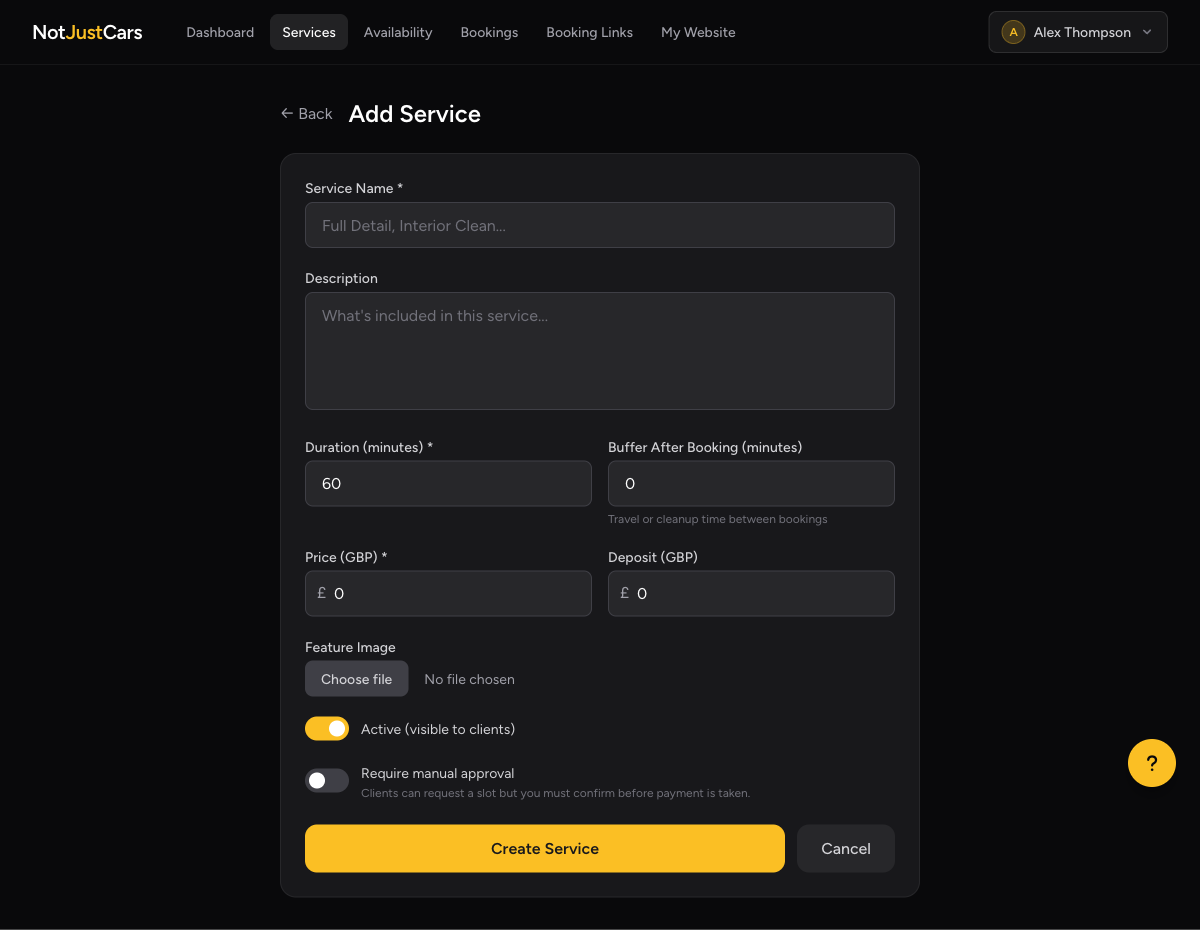Viewport: 1200px width, 930px height.
Task: Switch to Booking Links
Action: (x=589, y=32)
